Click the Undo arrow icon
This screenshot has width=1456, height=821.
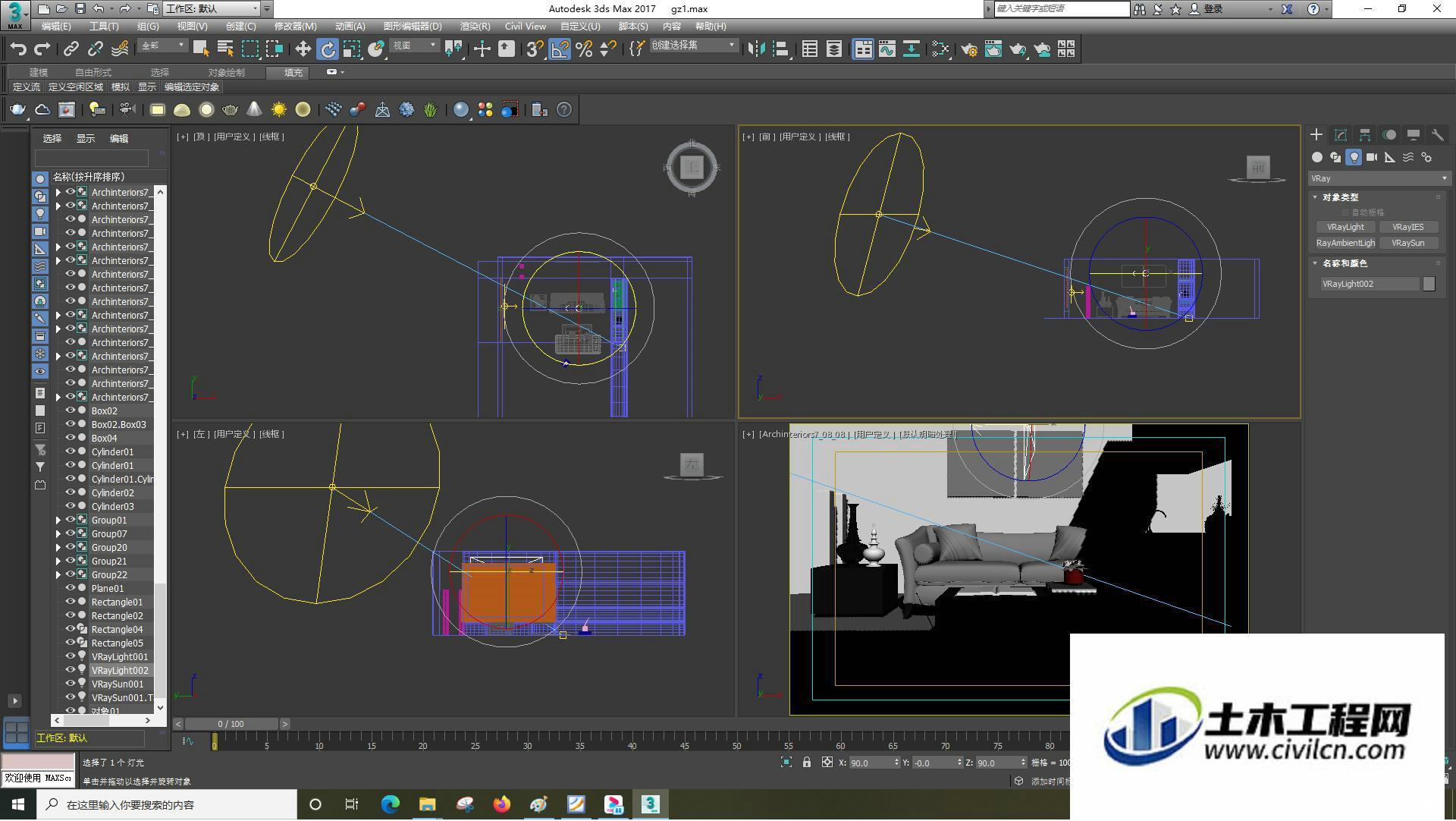(17, 49)
